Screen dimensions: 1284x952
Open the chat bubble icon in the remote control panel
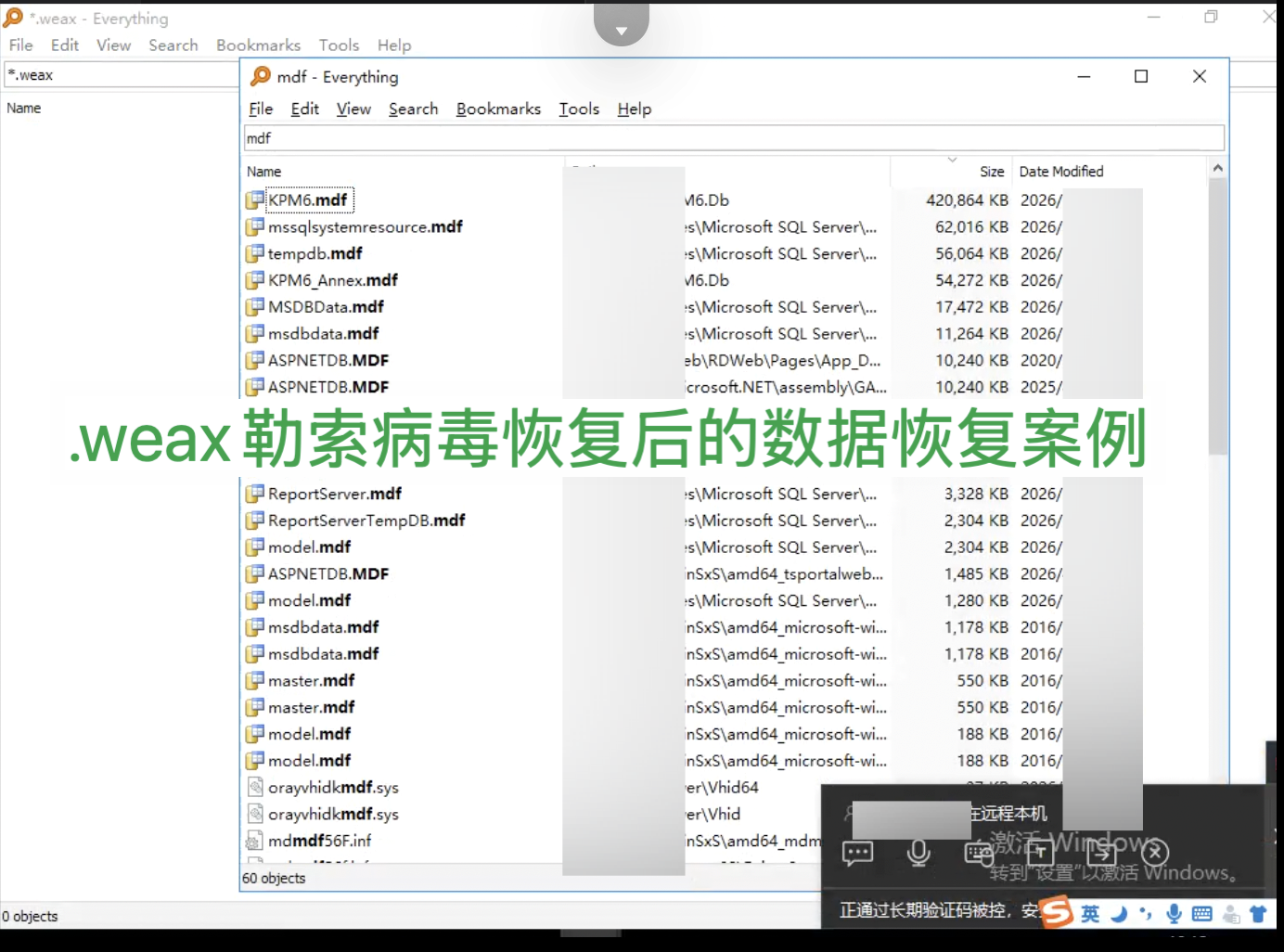tap(857, 852)
